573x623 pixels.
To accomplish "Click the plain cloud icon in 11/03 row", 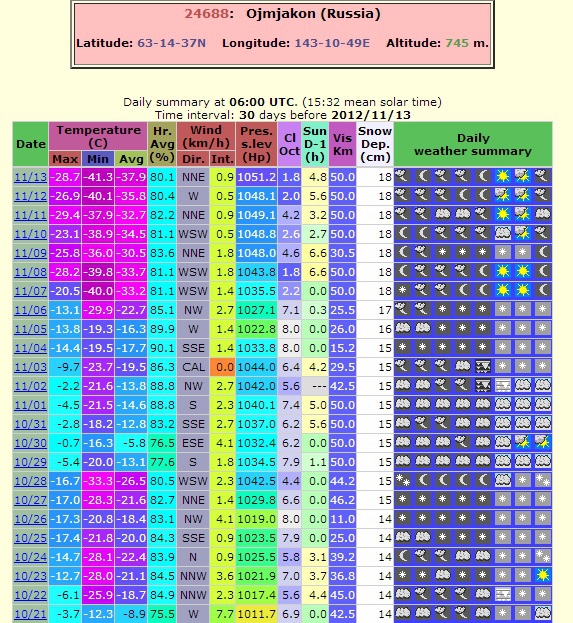I will pos(463,366).
